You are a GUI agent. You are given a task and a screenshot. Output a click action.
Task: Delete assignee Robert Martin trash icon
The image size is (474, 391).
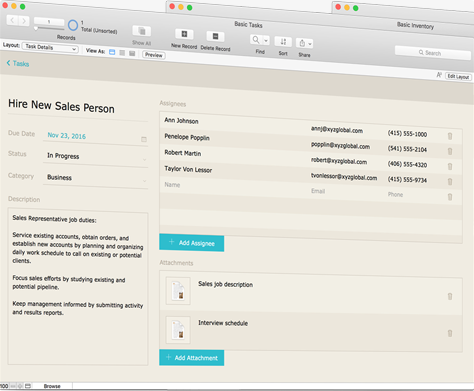[450, 166]
